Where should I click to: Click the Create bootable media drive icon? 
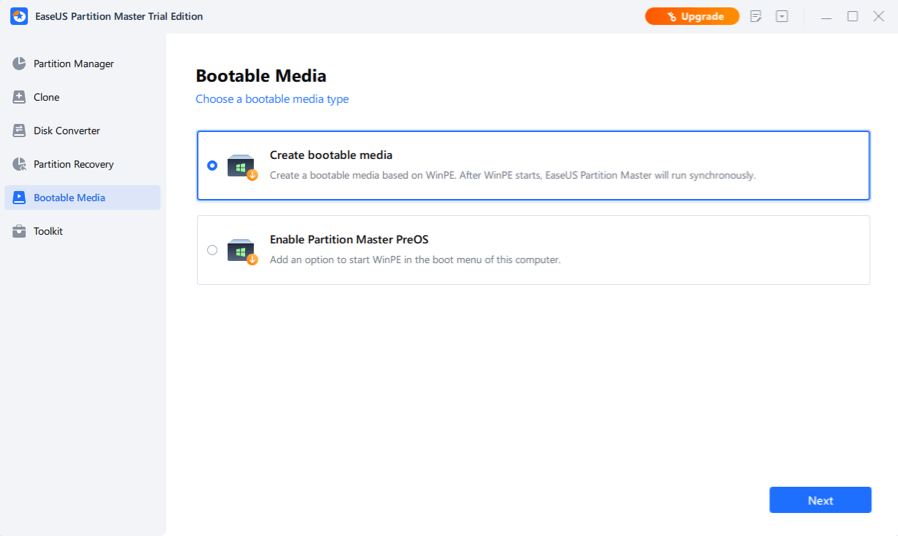241,166
